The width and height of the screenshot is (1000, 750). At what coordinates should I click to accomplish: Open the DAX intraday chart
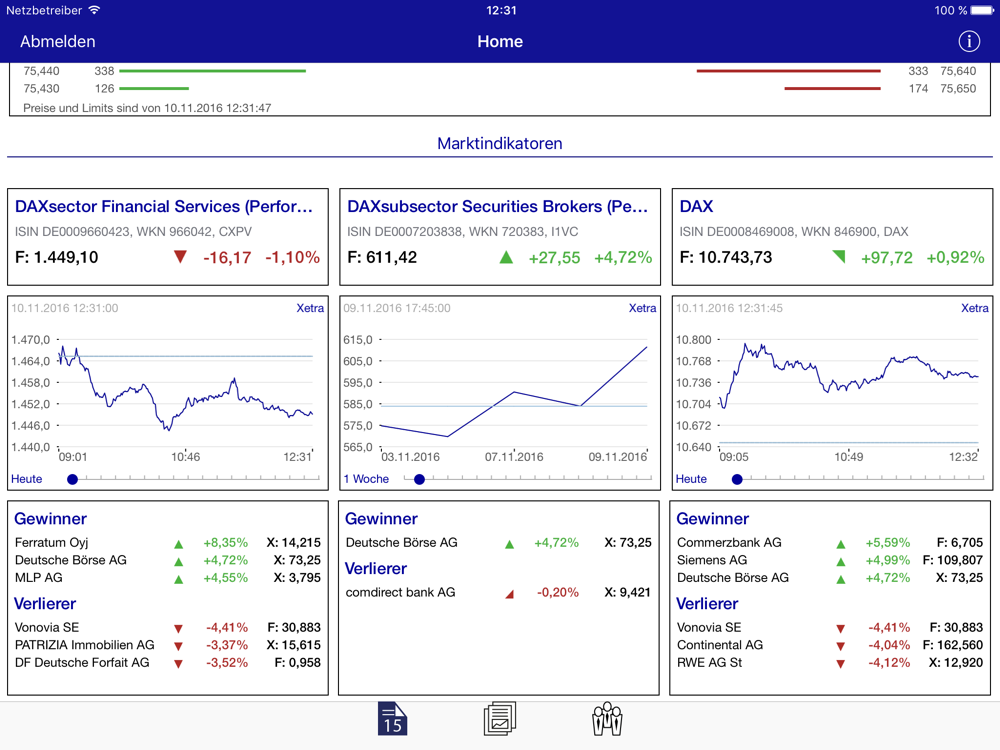[x=832, y=392]
